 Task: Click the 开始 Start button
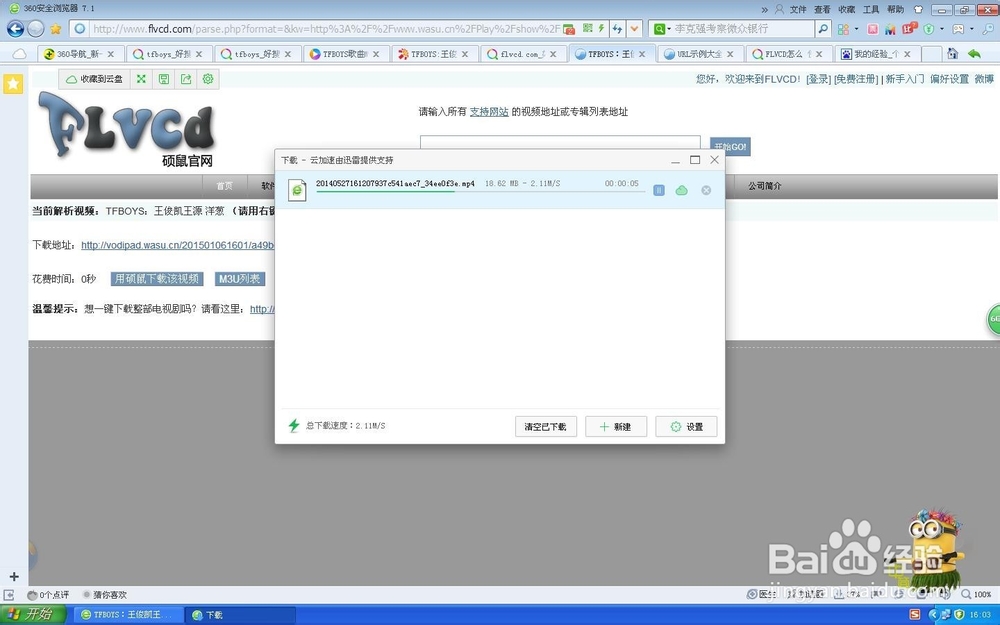click(x=33, y=614)
